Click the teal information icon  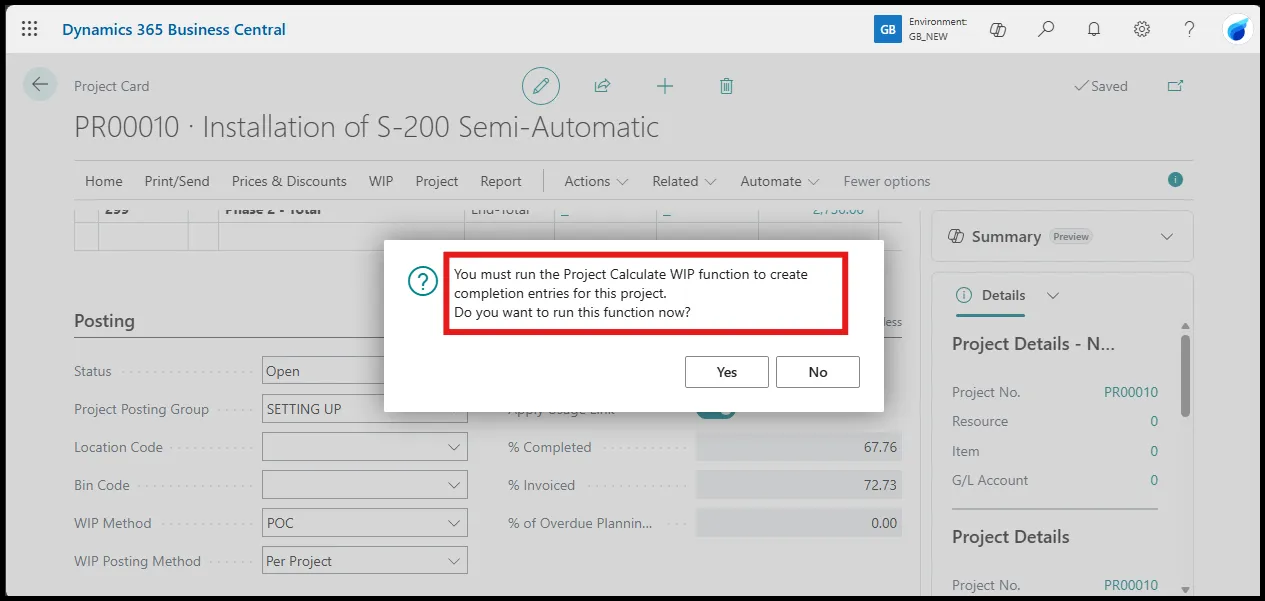pos(1175,180)
